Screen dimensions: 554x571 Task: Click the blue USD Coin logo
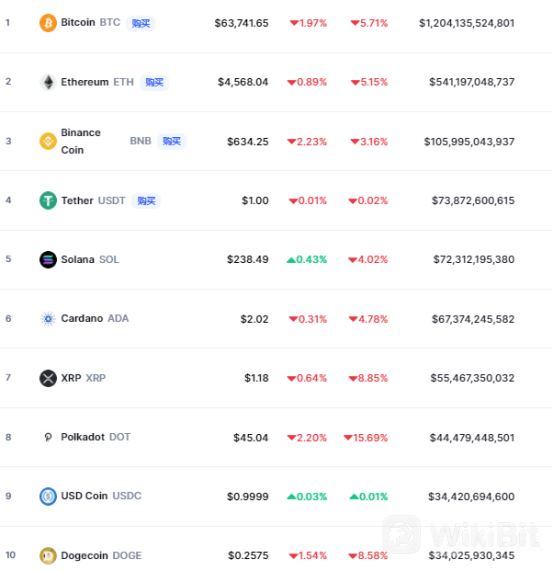pyautogui.click(x=48, y=496)
